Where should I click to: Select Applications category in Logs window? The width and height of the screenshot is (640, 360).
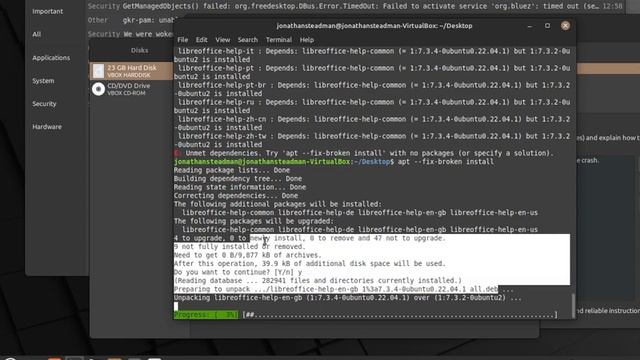point(51,58)
